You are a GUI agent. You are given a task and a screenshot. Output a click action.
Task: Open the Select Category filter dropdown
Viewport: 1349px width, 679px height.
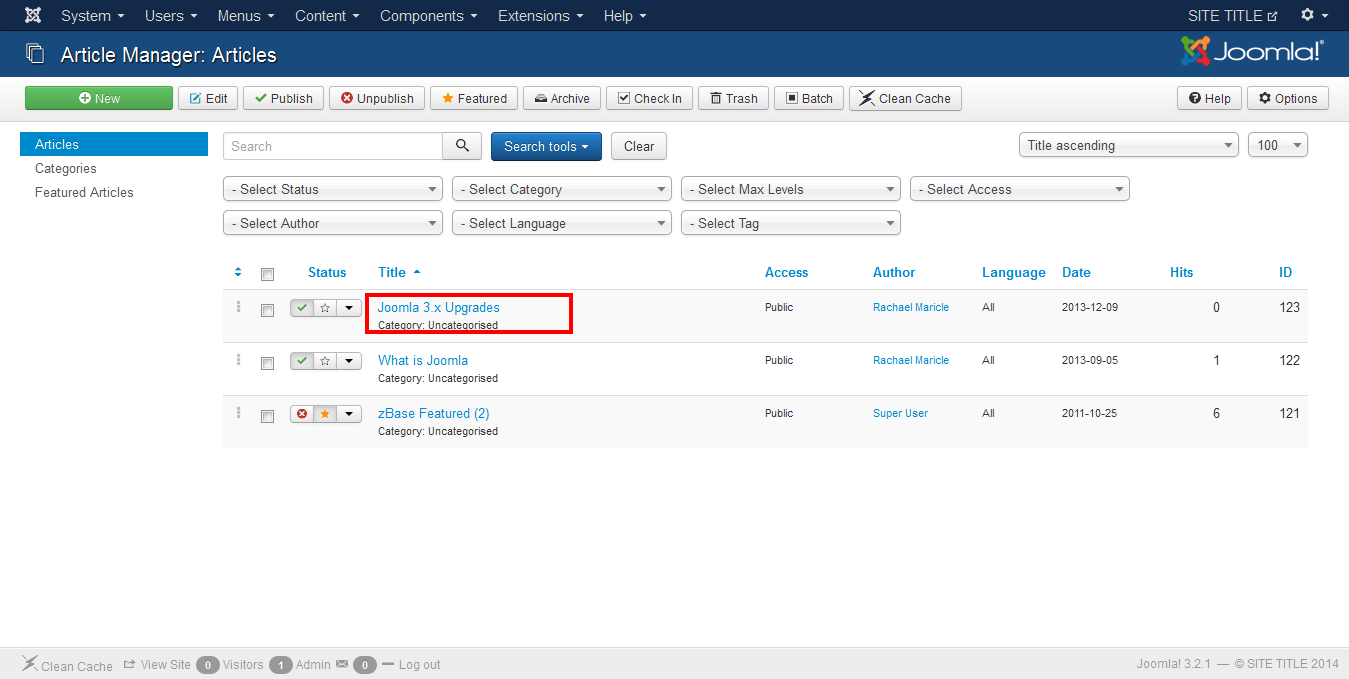point(562,189)
